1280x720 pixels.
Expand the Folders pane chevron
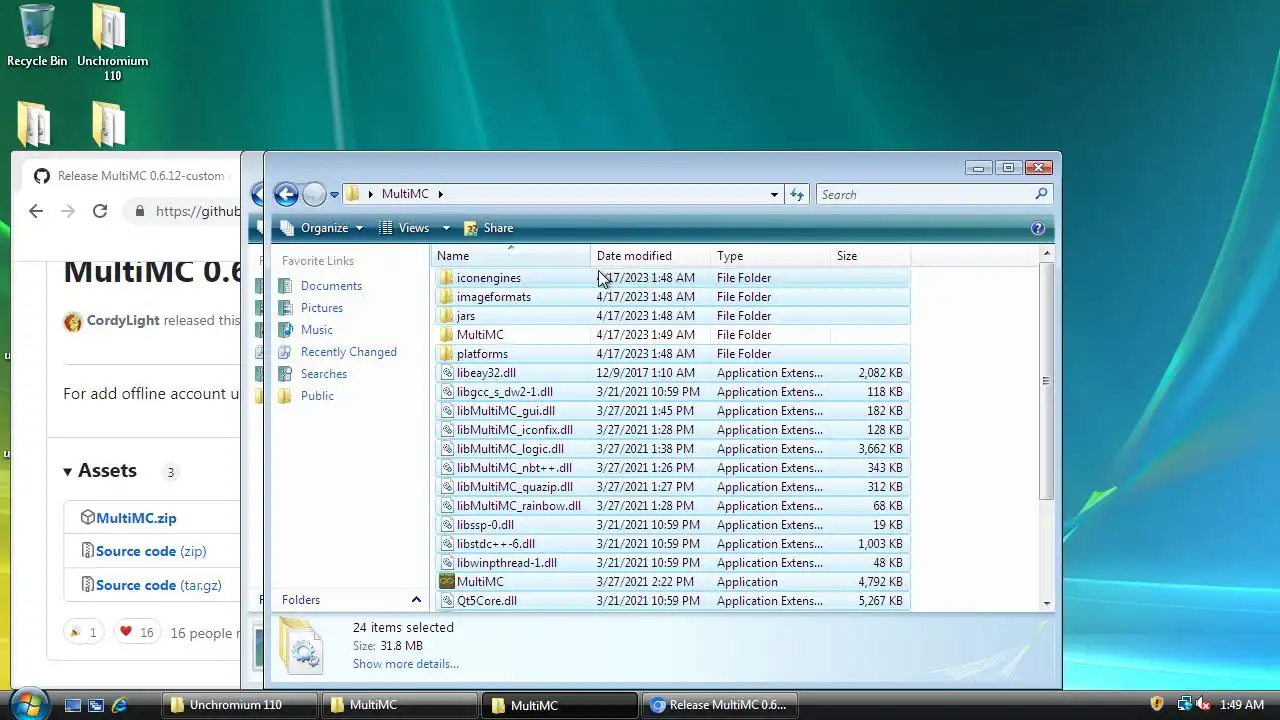416,600
